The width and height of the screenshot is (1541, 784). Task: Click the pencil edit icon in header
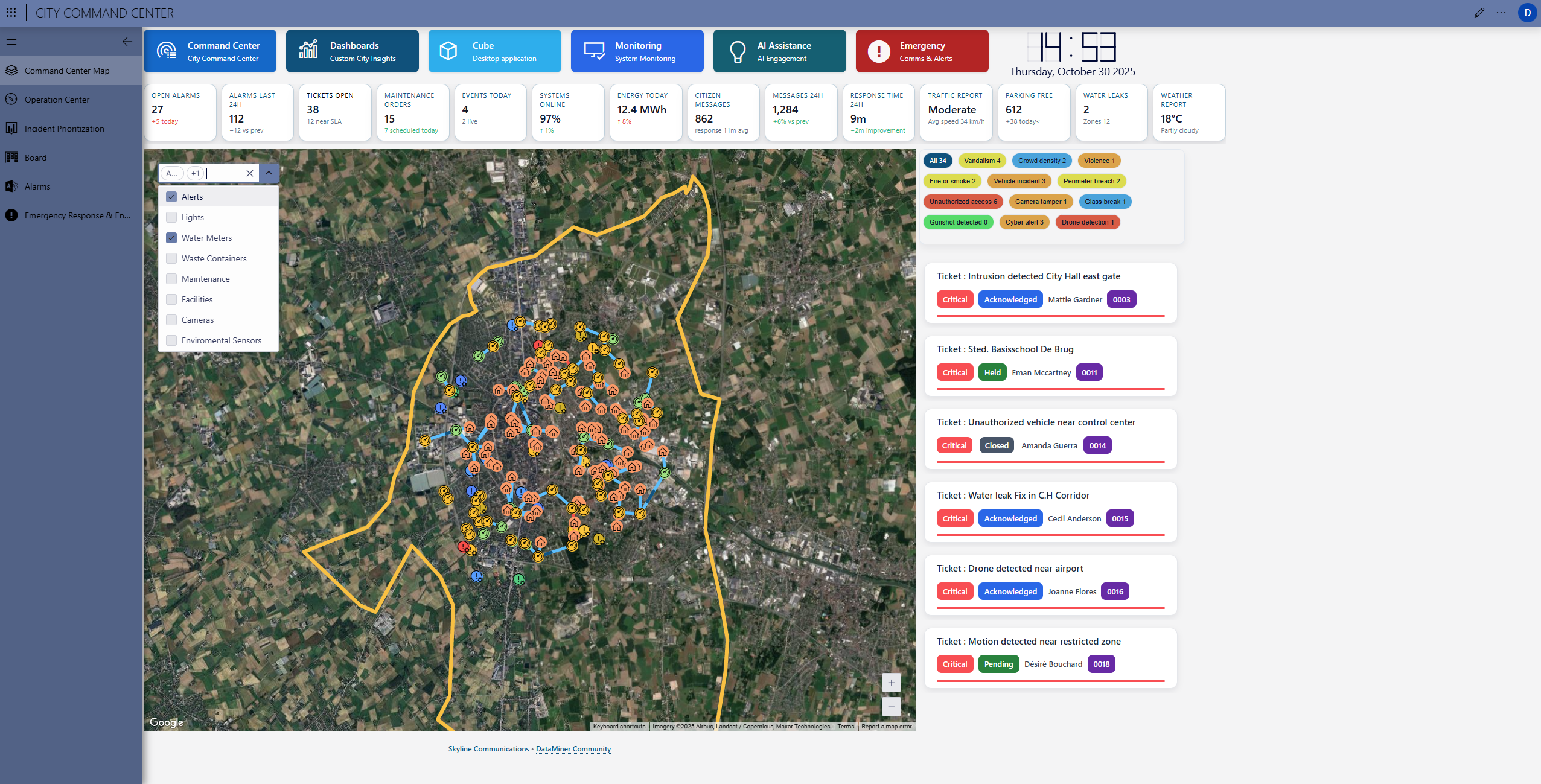[1479, 13]
